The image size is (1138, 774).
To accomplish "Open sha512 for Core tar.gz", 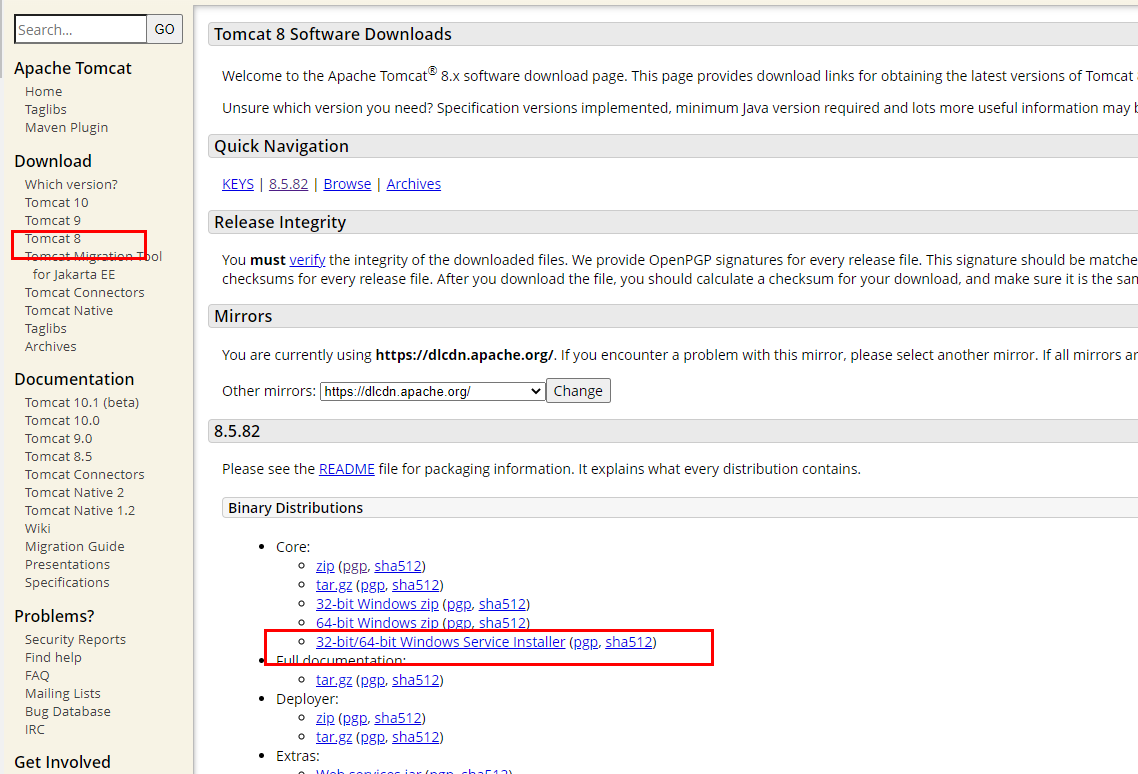I will pyautogui.click(x=416, y=585).
